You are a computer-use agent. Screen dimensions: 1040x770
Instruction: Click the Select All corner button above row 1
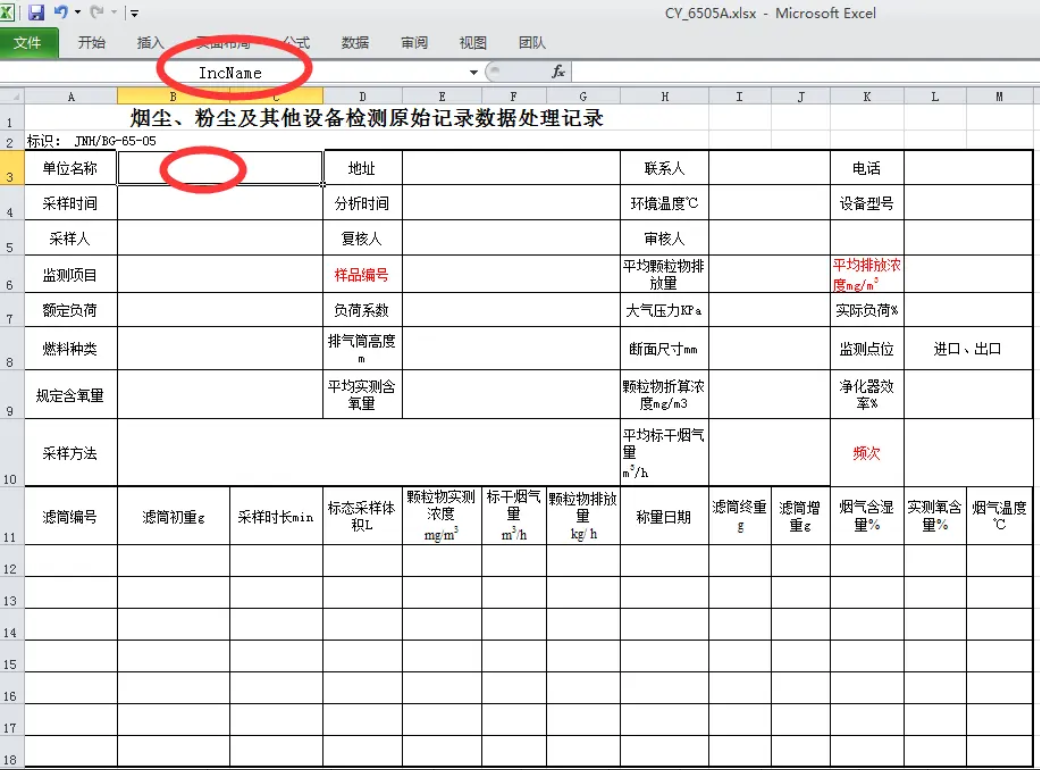click(11, 95)
